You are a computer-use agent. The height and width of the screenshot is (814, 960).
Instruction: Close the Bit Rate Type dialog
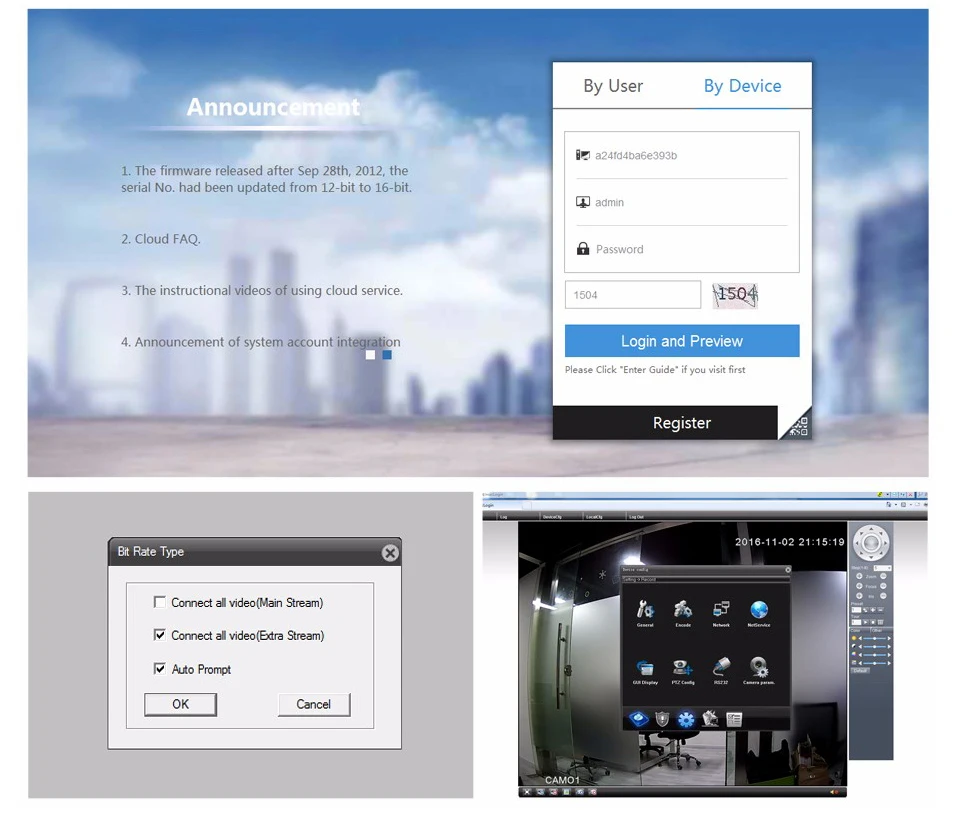[390, 553]
